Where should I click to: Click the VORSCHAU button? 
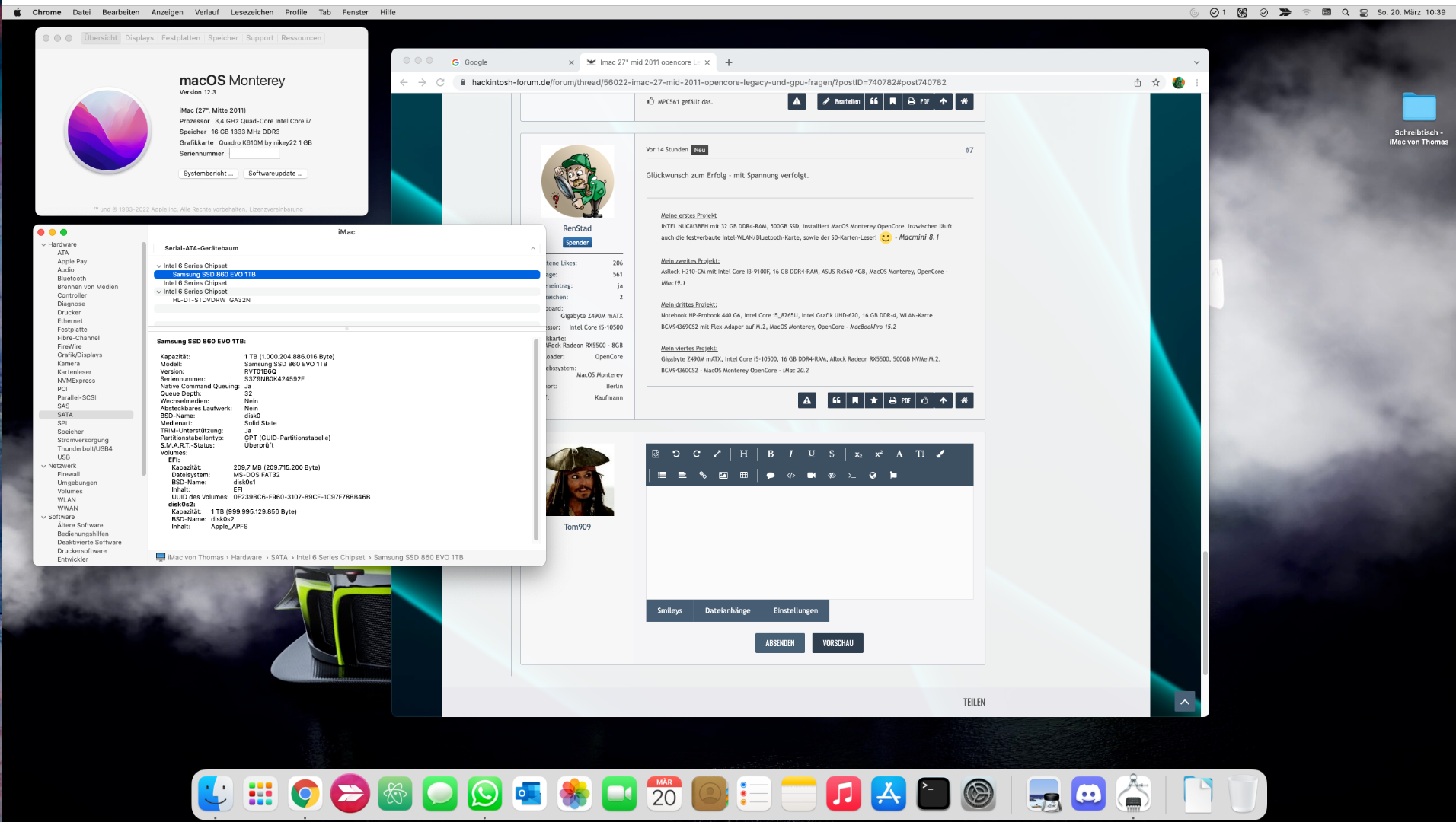838,644
